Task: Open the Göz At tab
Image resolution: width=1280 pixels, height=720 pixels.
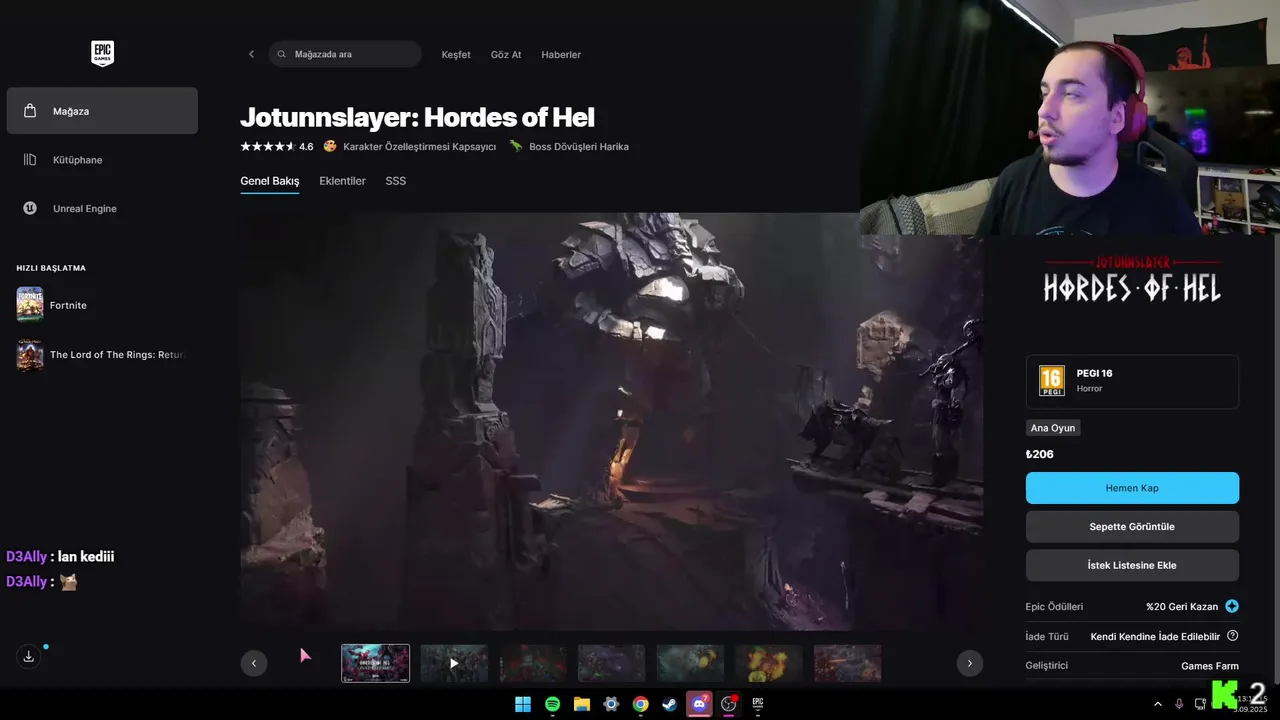Action: pos(506,54)
